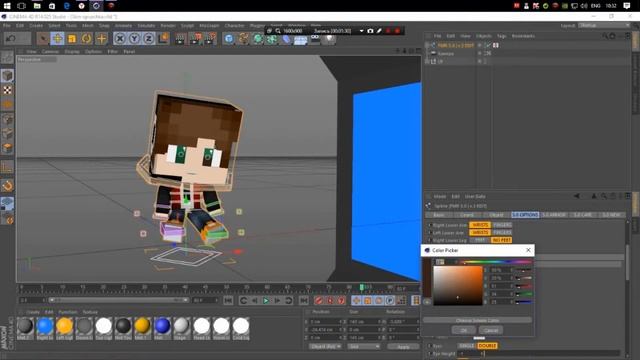Open the Layout dropdown at top right
Viewport: 640px width, 360px height.
(604, 25)
